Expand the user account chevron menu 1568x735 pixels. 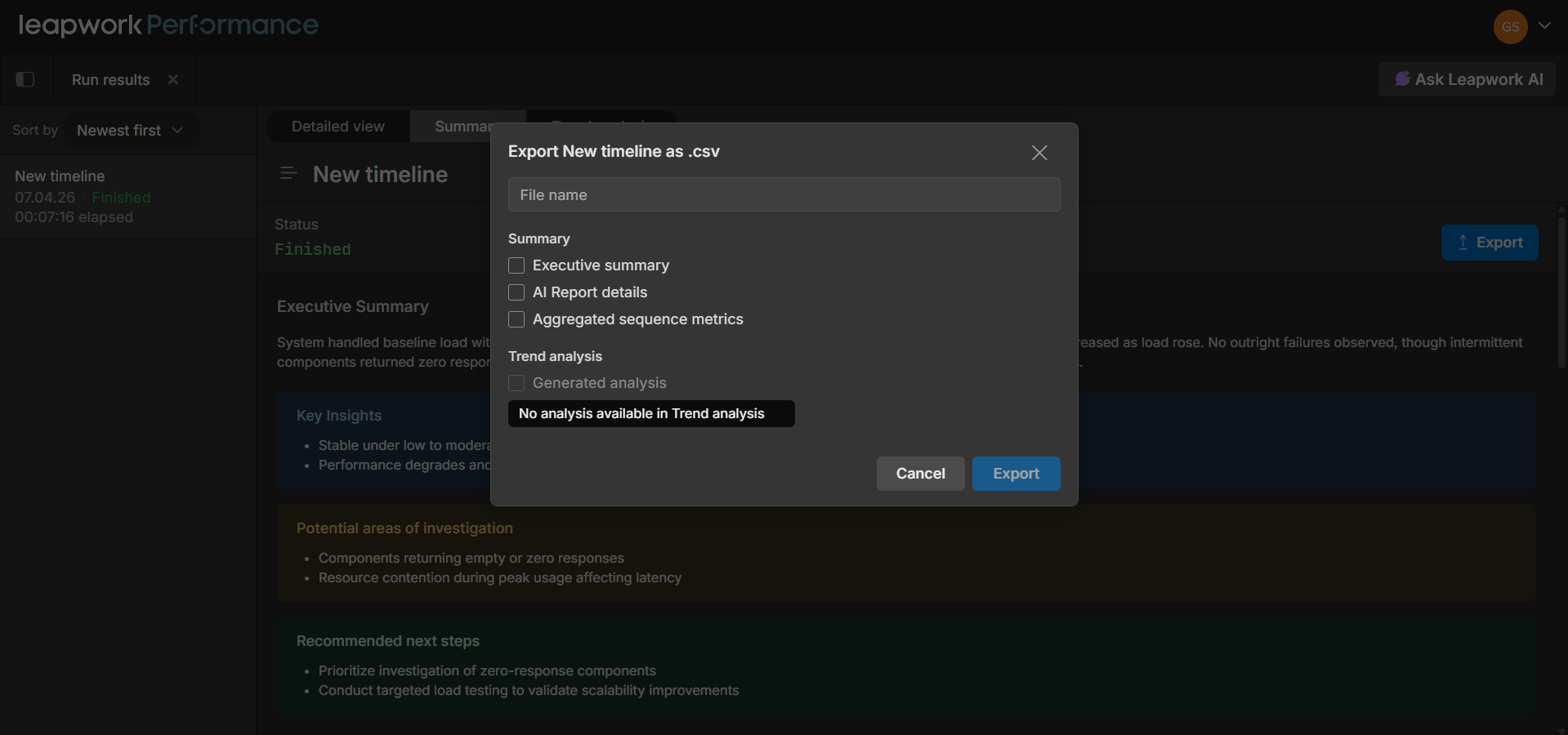pyautogui.click(x=1544, y=25)
